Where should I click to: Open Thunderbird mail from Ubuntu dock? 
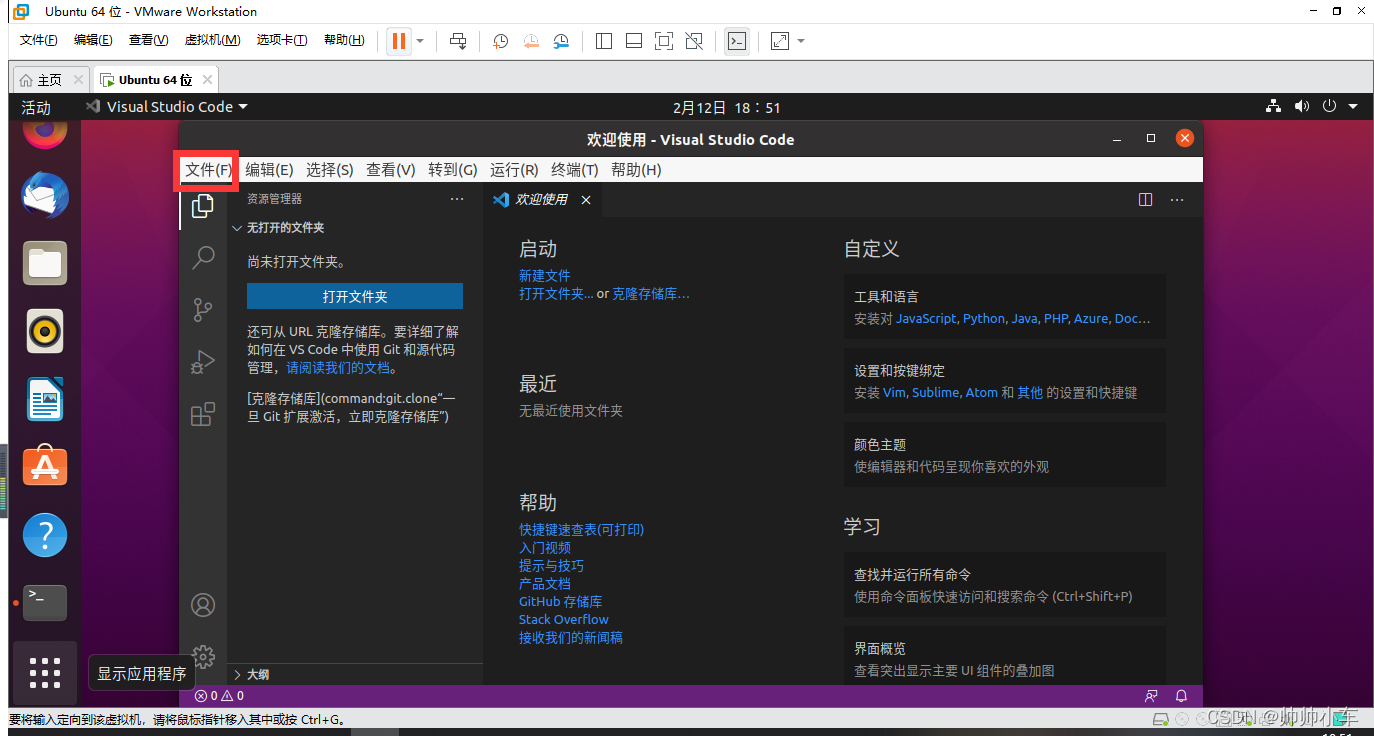pyautogui.click(x=45, y=197)
